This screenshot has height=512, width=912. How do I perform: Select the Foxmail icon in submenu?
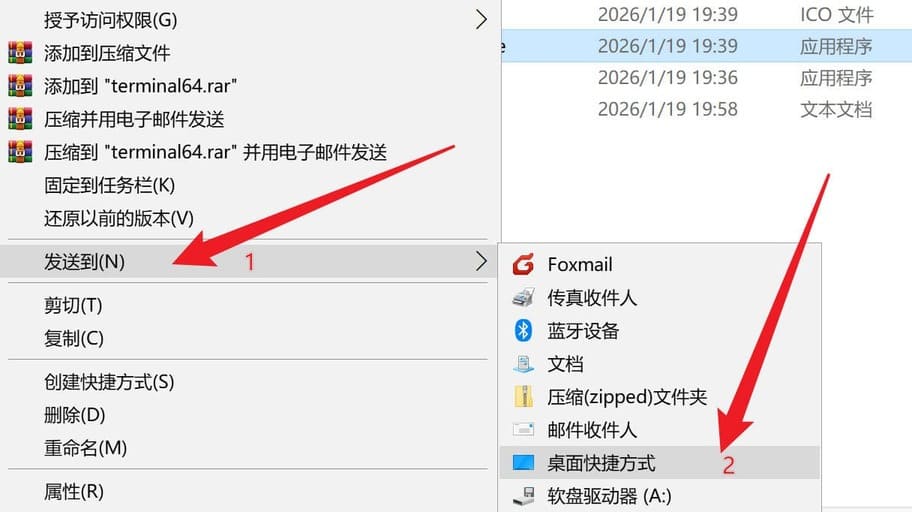coord(523,264)
